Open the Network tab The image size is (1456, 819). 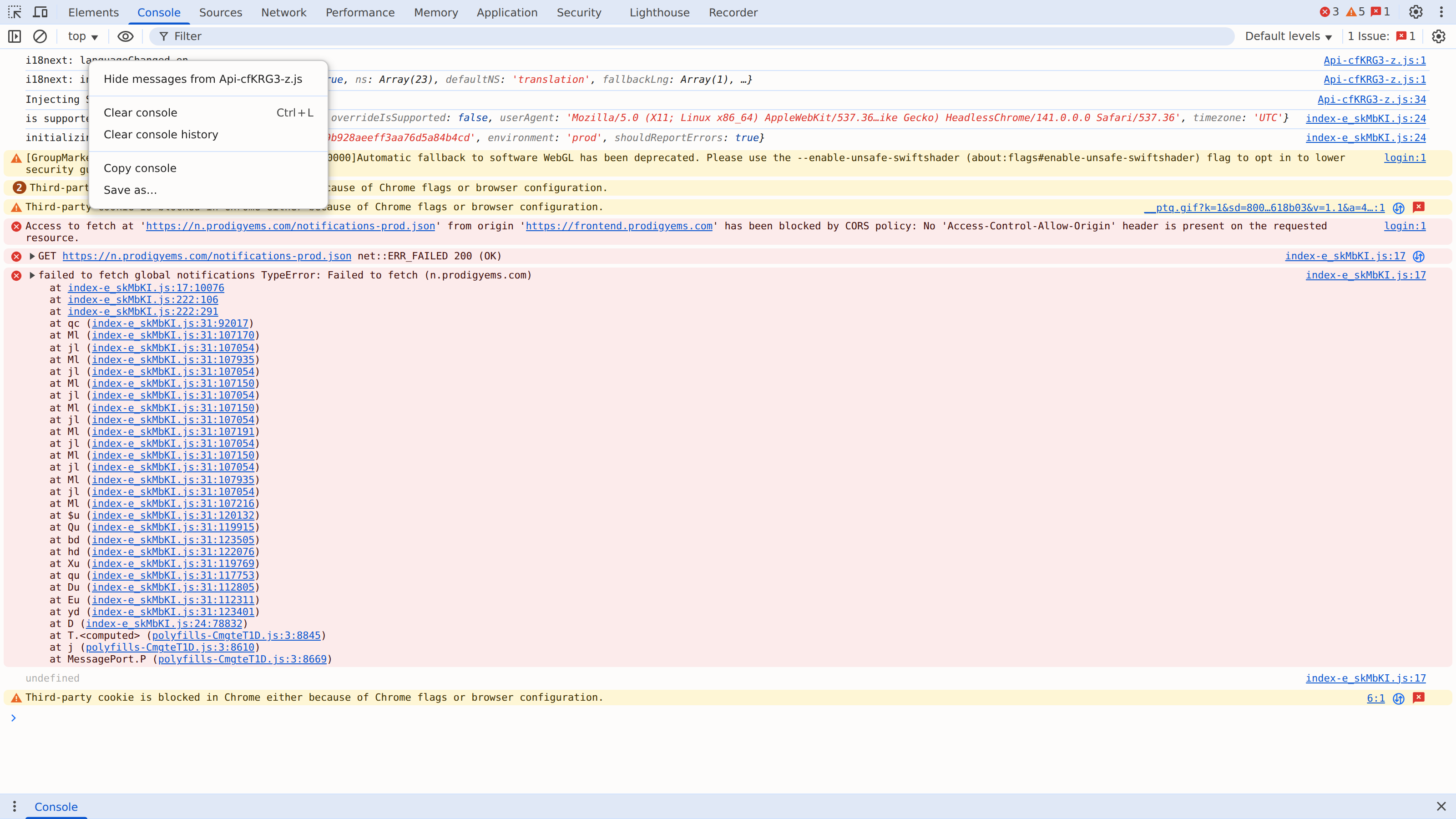pyautogui.click(x=284, y=12)
